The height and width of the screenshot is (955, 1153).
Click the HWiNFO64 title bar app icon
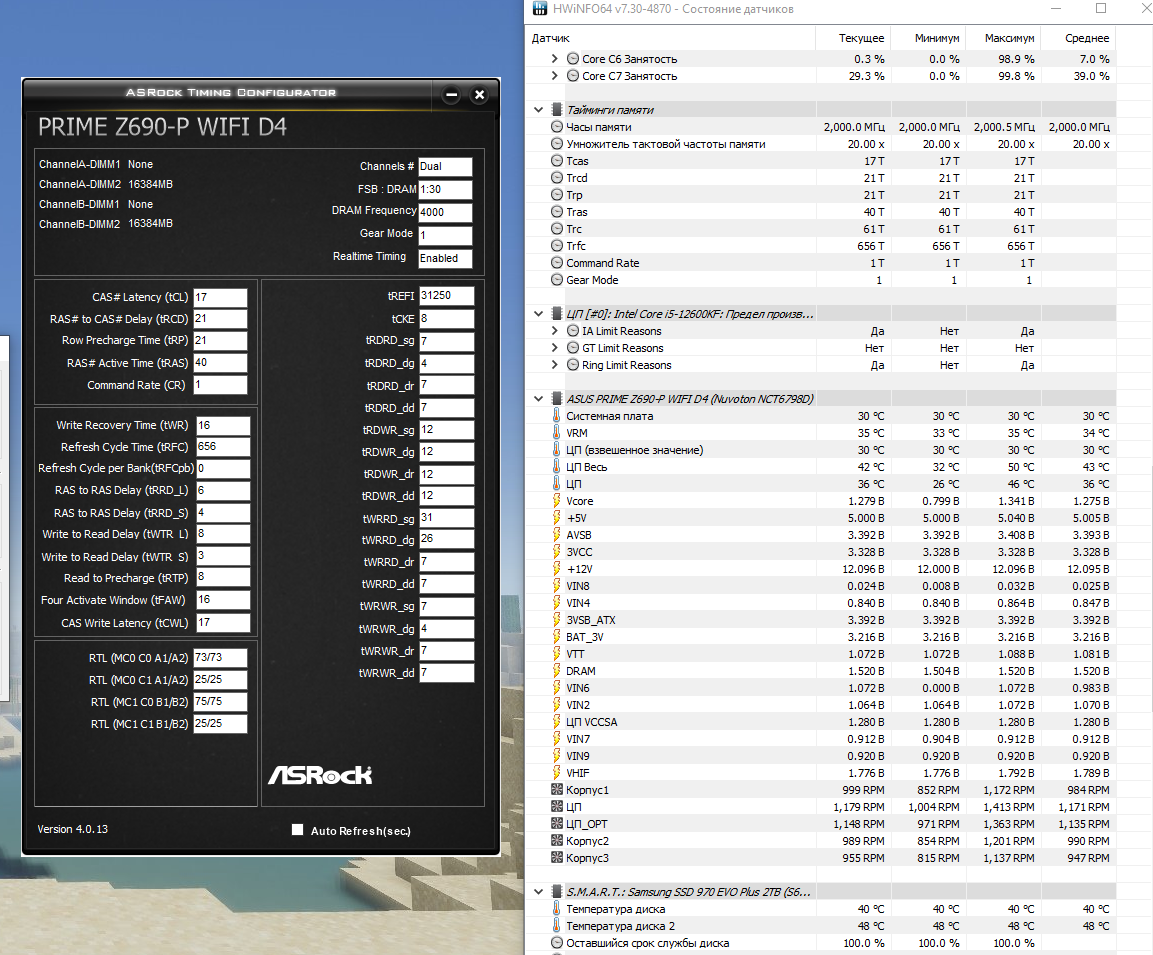[540, 8]
